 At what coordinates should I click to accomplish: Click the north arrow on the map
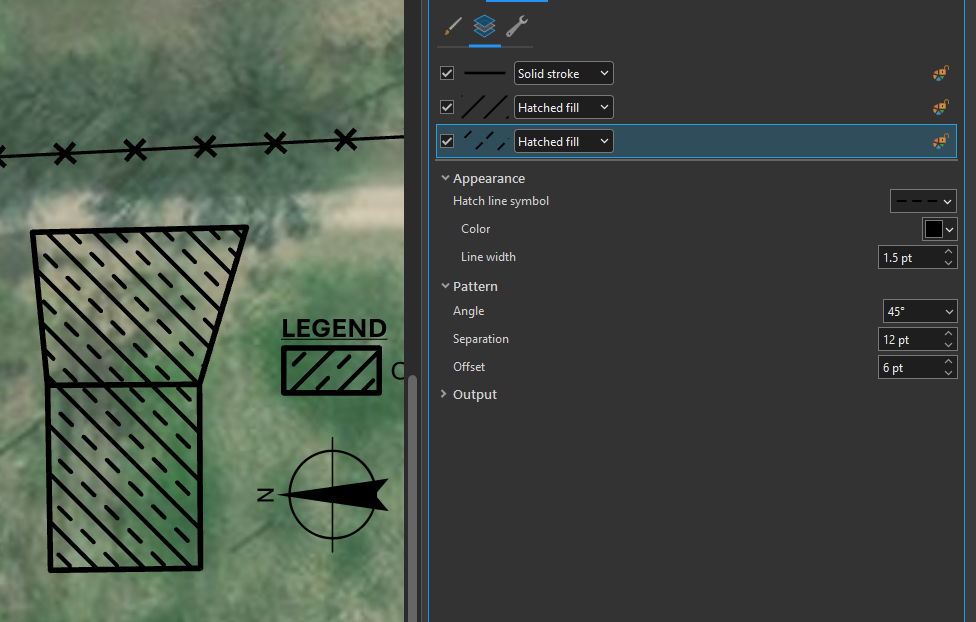pyautogui.click(x=333, y=494)
